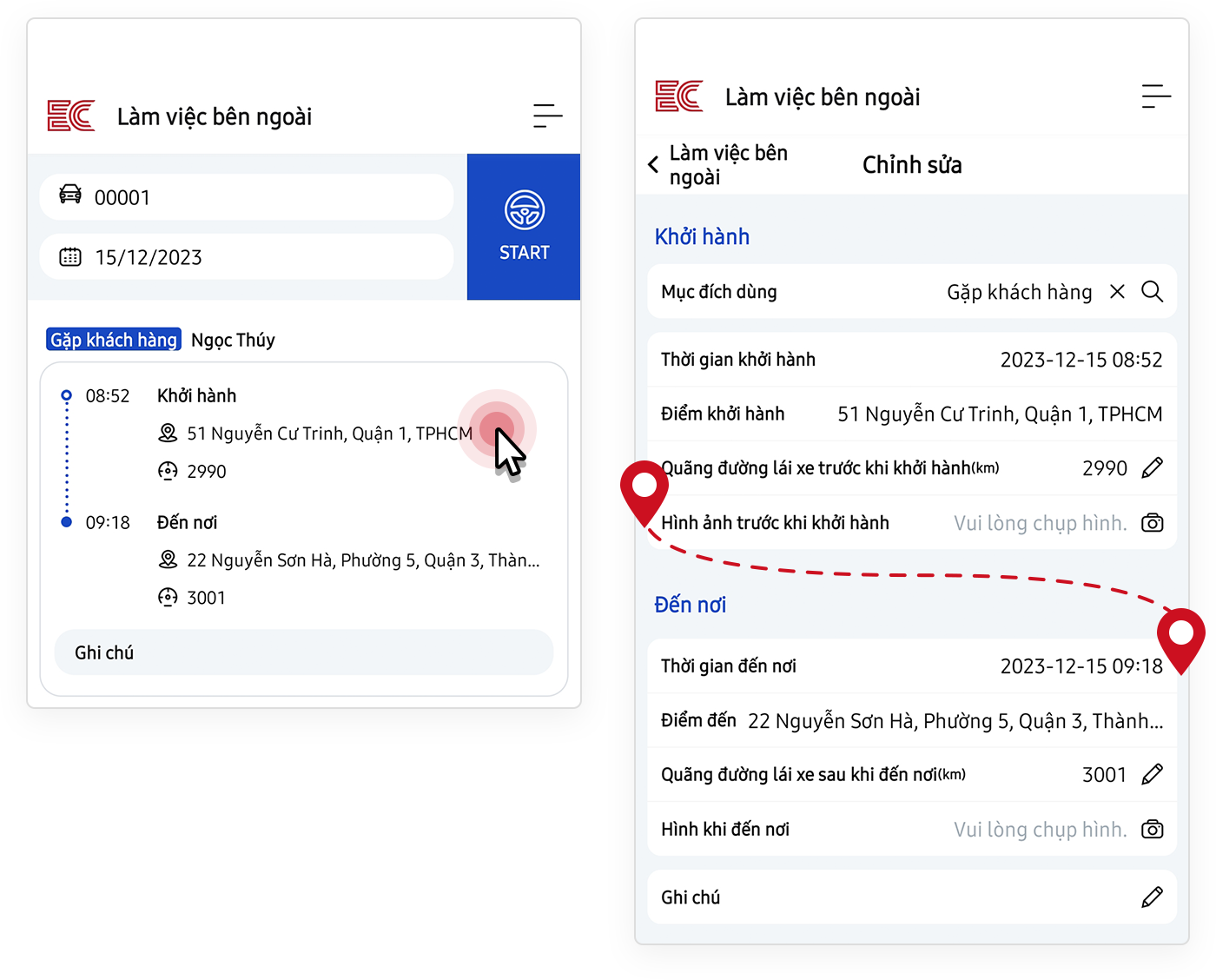Go back using the left chevron arrow

pyautogui.click(x=654, y=164)
